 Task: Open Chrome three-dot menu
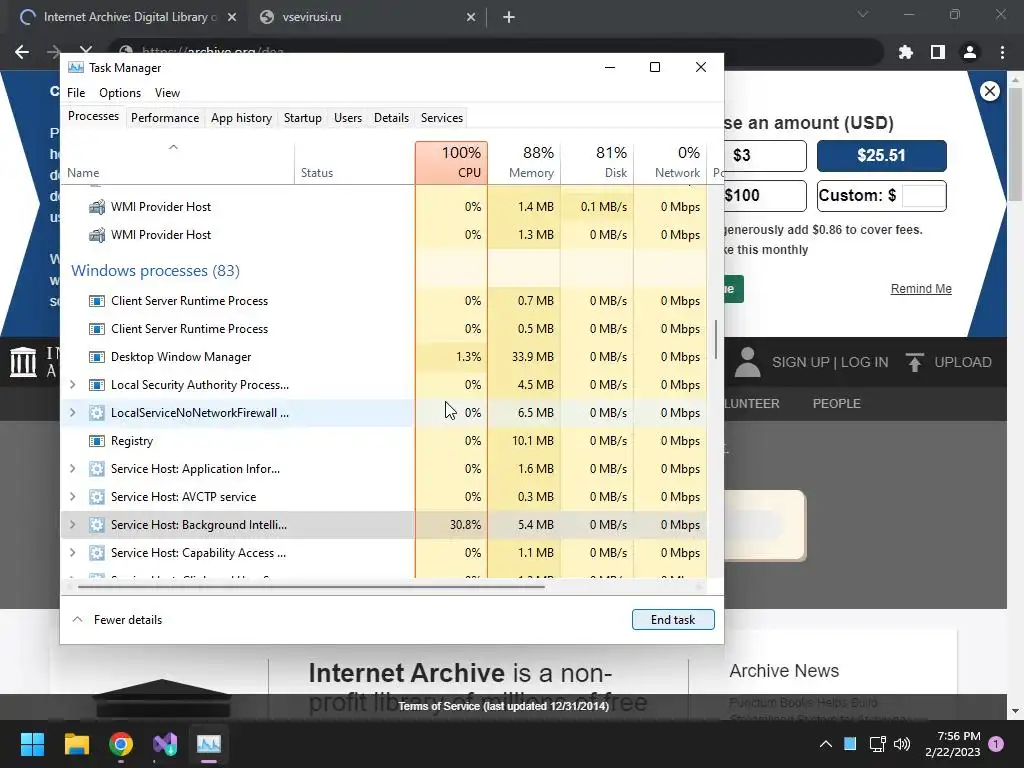coord(1002,52)
